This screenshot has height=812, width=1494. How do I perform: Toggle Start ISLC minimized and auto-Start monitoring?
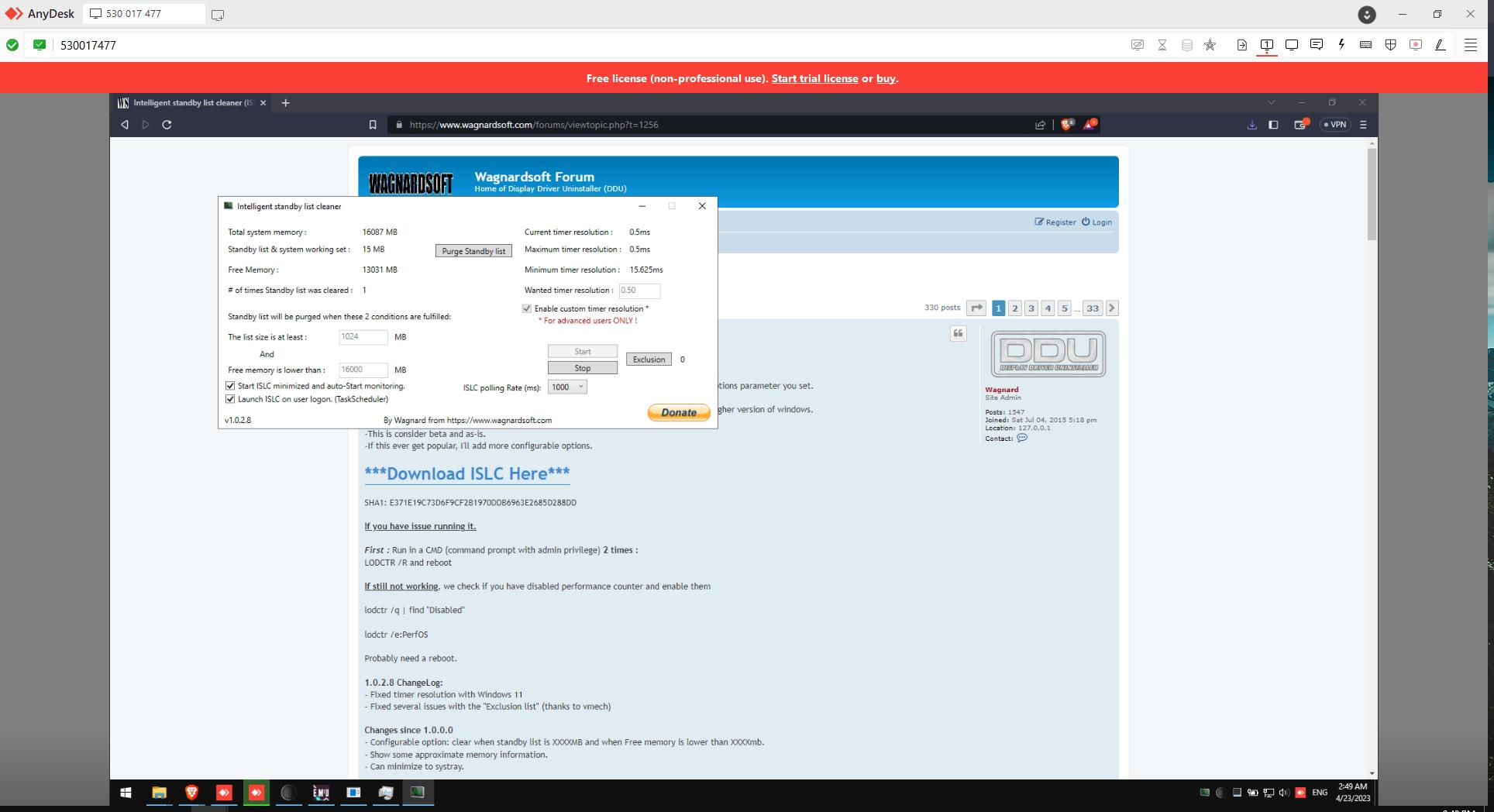click(x=230, y=386)
